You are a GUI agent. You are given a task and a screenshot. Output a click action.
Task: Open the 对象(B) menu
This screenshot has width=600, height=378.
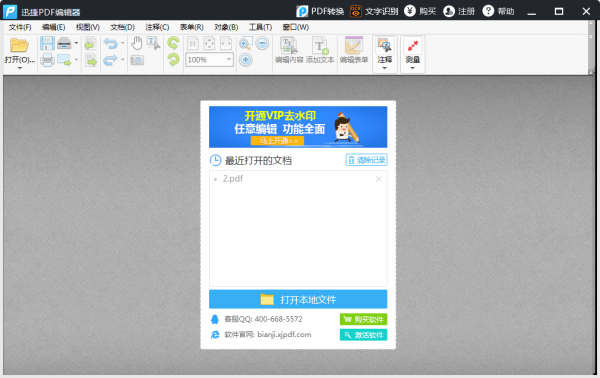pyautogui.click(x=226, y=27)
